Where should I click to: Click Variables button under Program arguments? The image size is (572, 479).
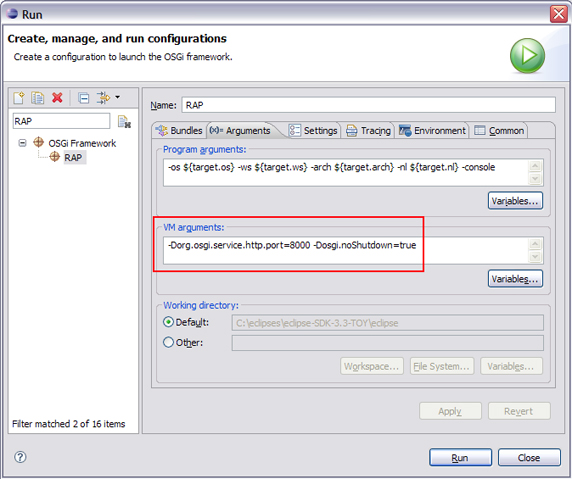point(515,201)
